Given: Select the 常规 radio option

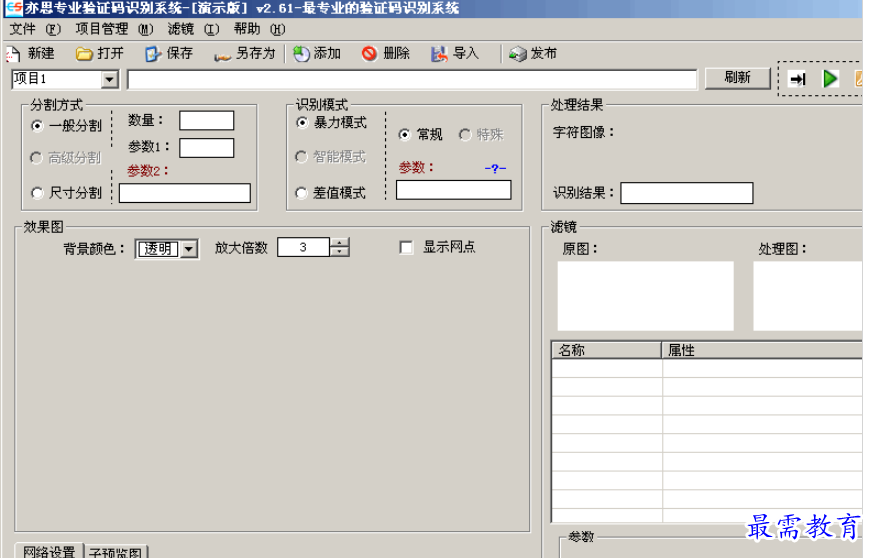Looking at the screenshot, I should [405, 135].
